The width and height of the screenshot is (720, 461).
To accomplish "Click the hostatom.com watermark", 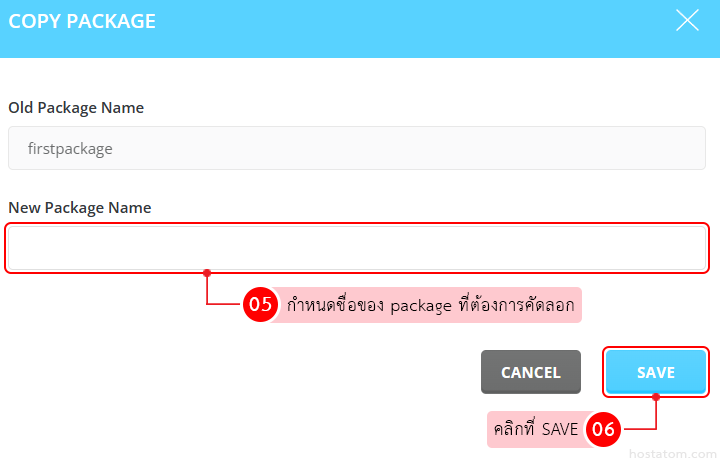I will 671,452.
